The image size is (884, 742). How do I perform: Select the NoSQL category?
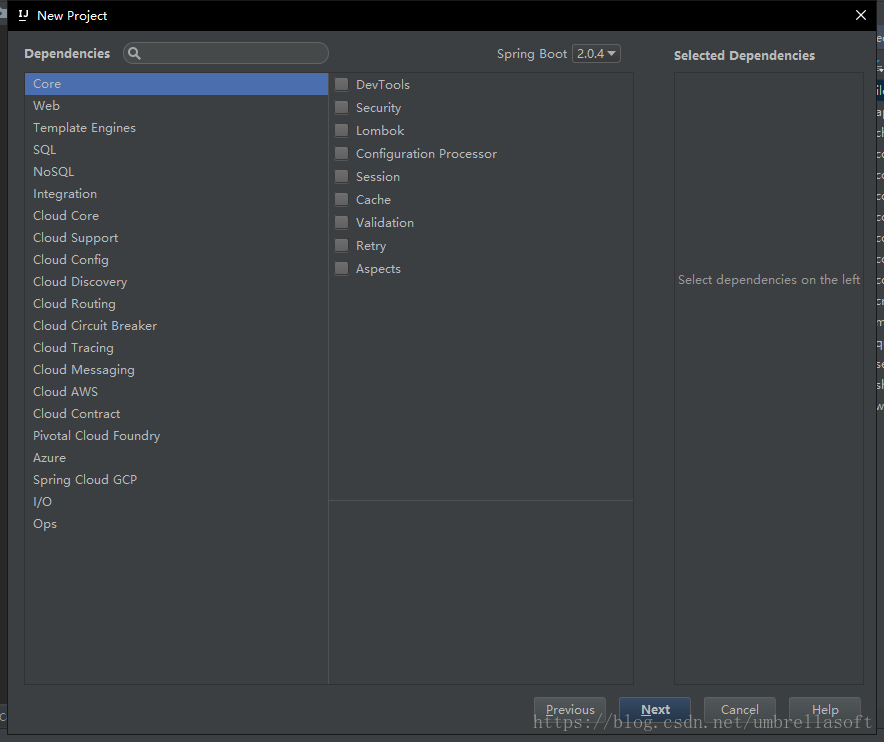tap(176, 172)
